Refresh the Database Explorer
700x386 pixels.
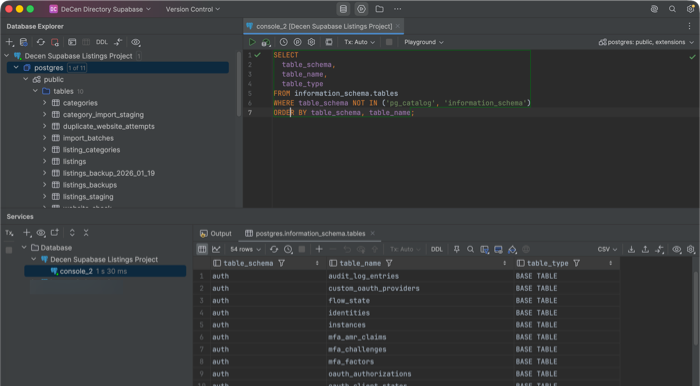click(41, 42)
